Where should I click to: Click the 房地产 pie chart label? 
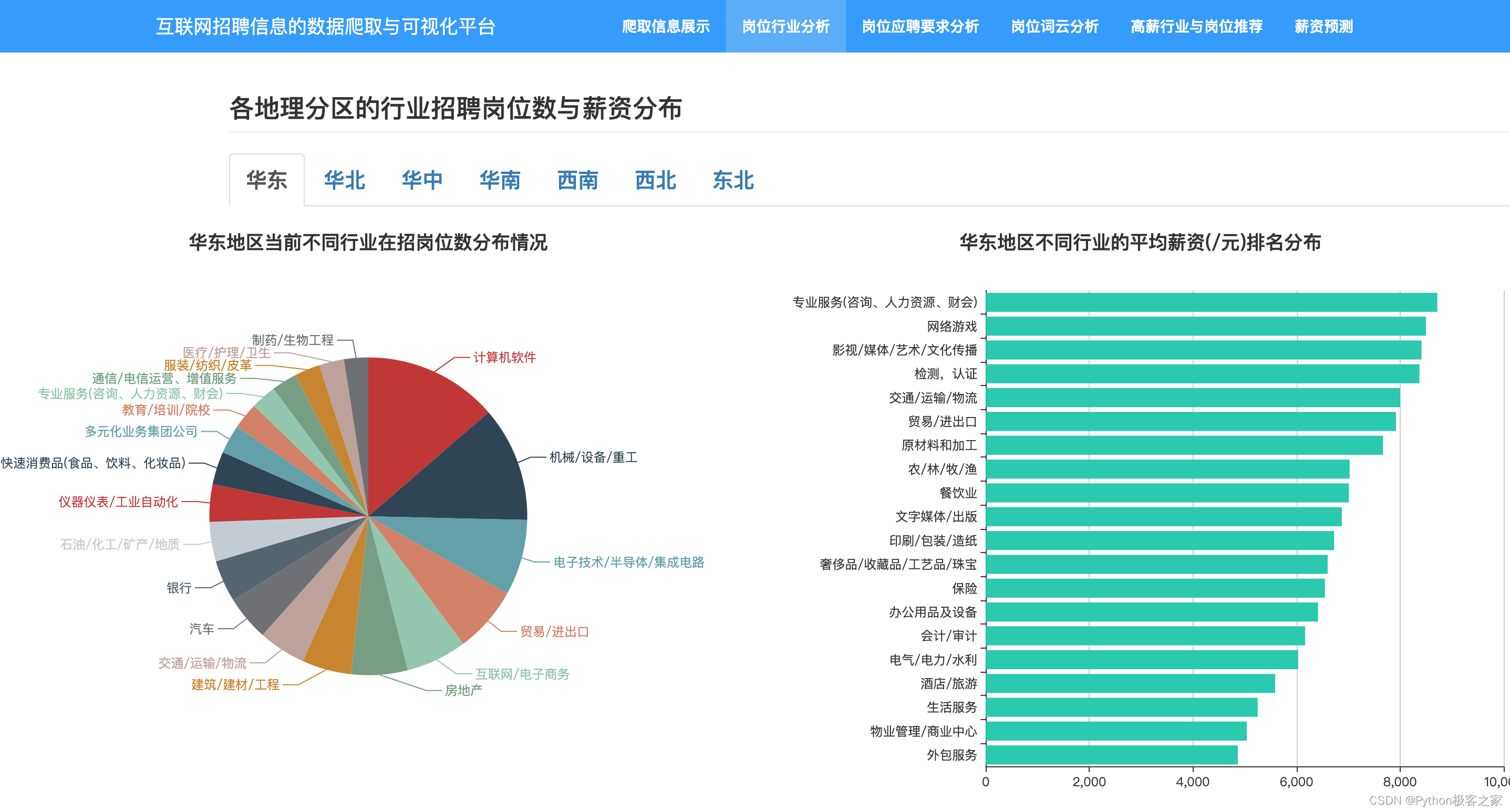[463, 690]
